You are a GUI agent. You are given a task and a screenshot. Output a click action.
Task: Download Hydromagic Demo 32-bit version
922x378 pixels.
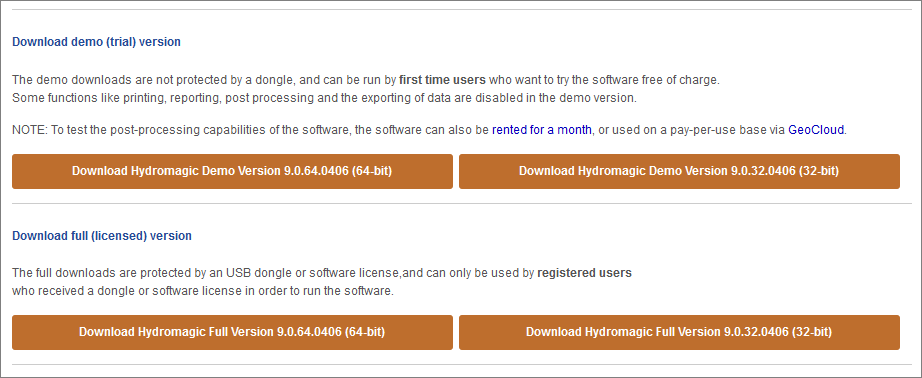pos(679,171)
